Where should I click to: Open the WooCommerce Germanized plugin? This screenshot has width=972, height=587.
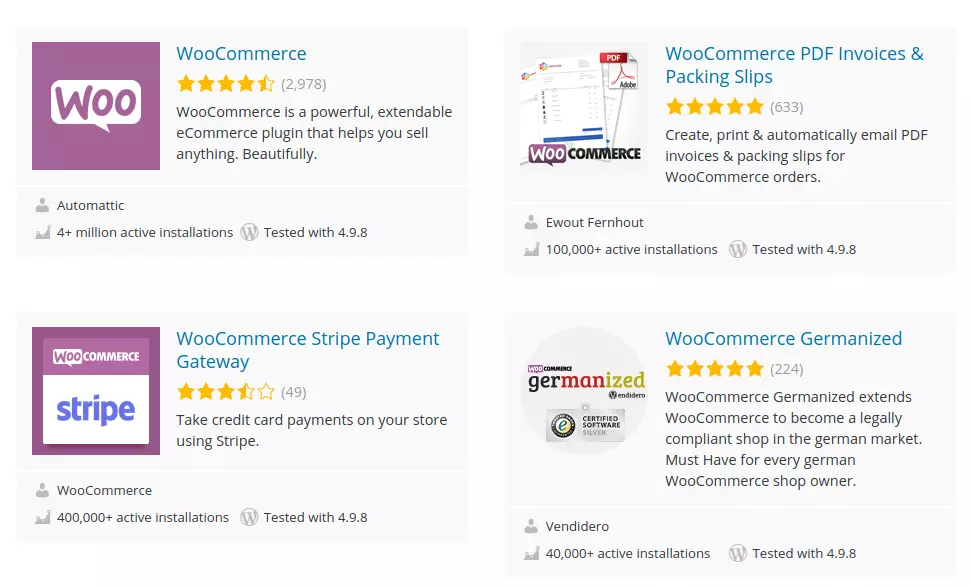[783, 338]
